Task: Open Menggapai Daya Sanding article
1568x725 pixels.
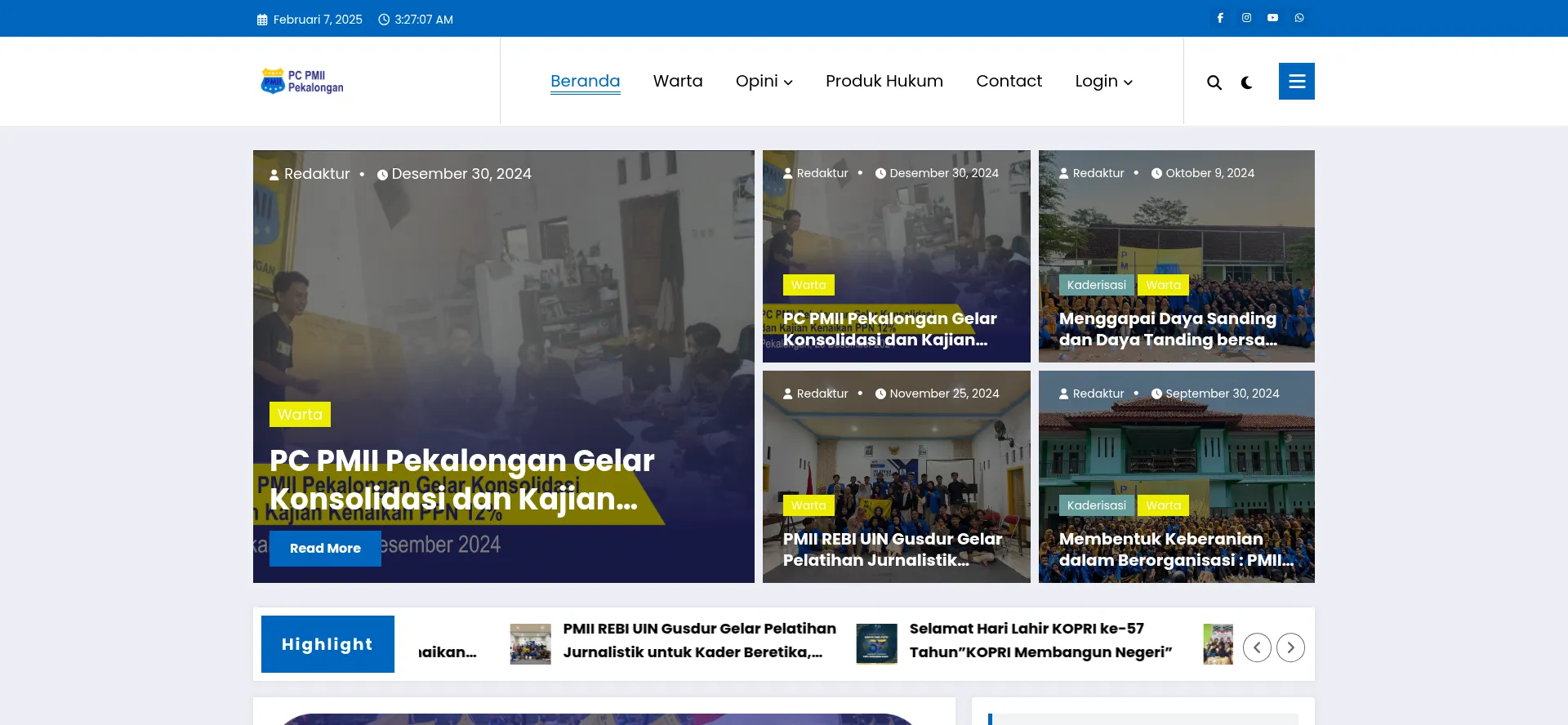Action: pyautogui.click(x=1168, y=329)
